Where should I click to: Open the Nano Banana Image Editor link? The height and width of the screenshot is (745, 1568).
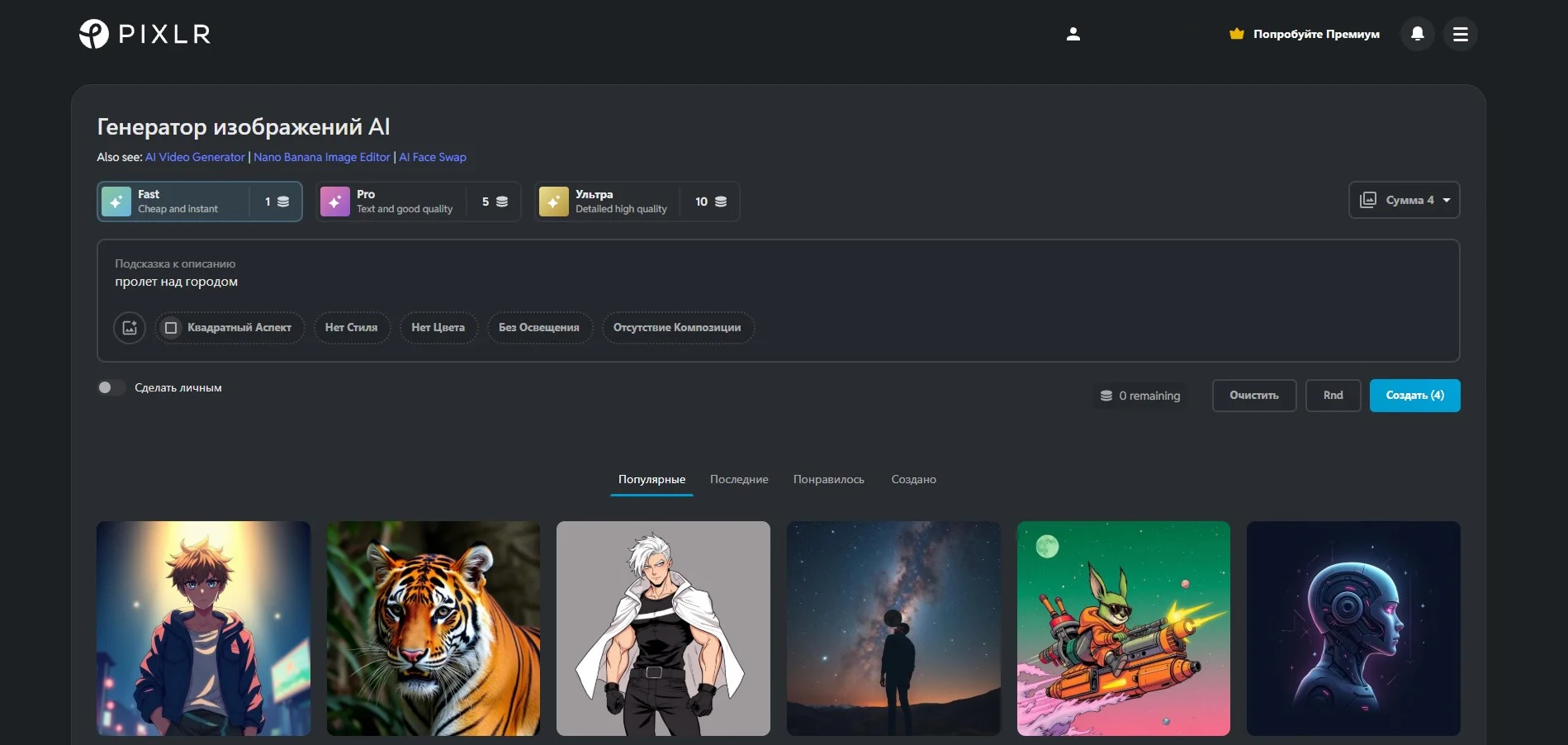pos(322,157)
